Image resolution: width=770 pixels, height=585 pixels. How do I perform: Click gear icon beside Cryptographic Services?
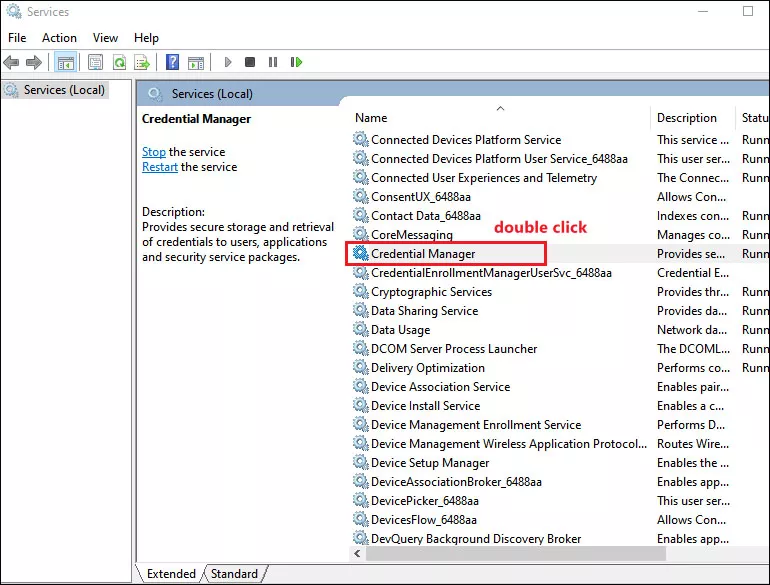pos(360,291)
